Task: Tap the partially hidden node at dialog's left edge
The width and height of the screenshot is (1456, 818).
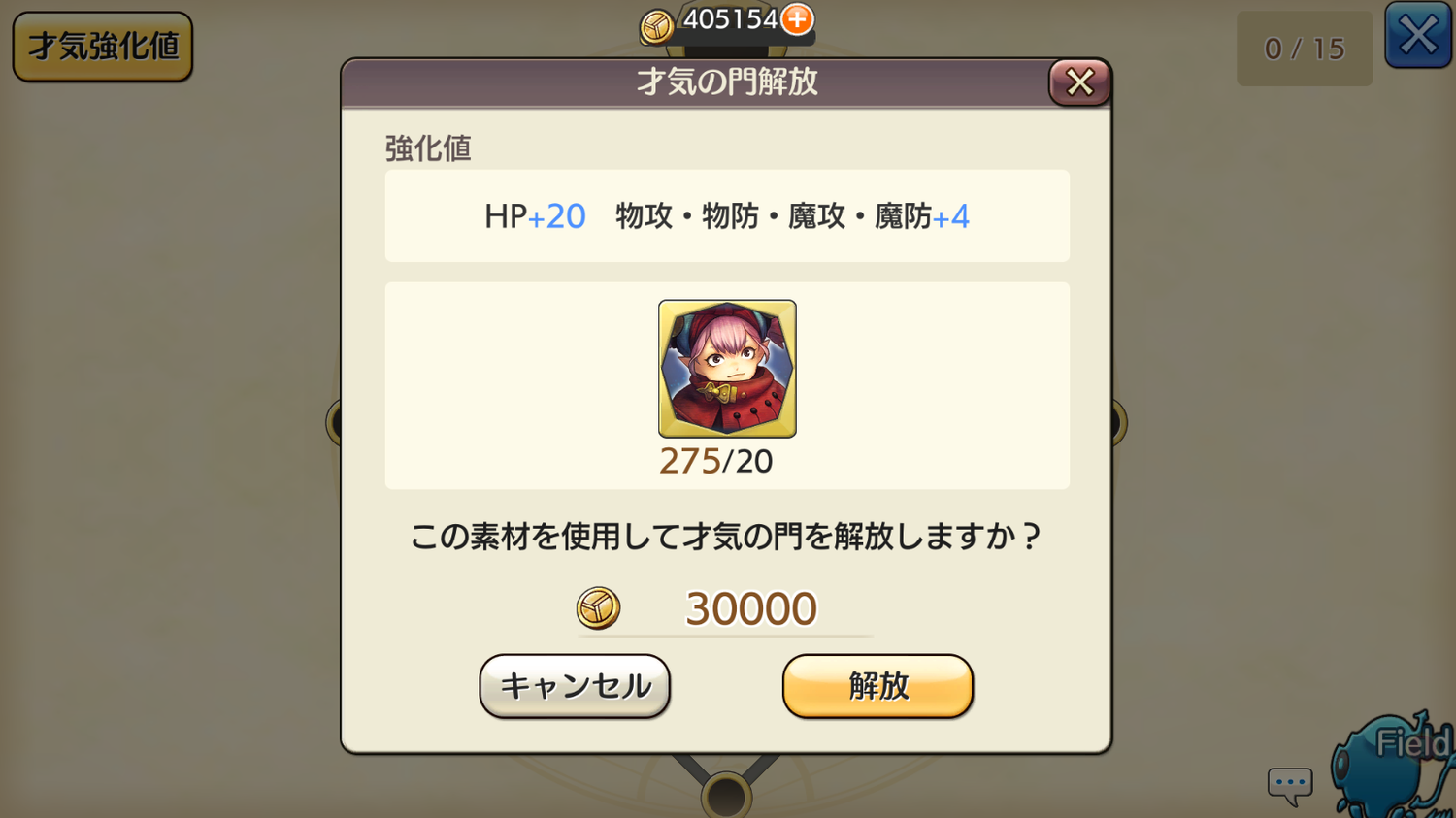Action: (333, 424)
